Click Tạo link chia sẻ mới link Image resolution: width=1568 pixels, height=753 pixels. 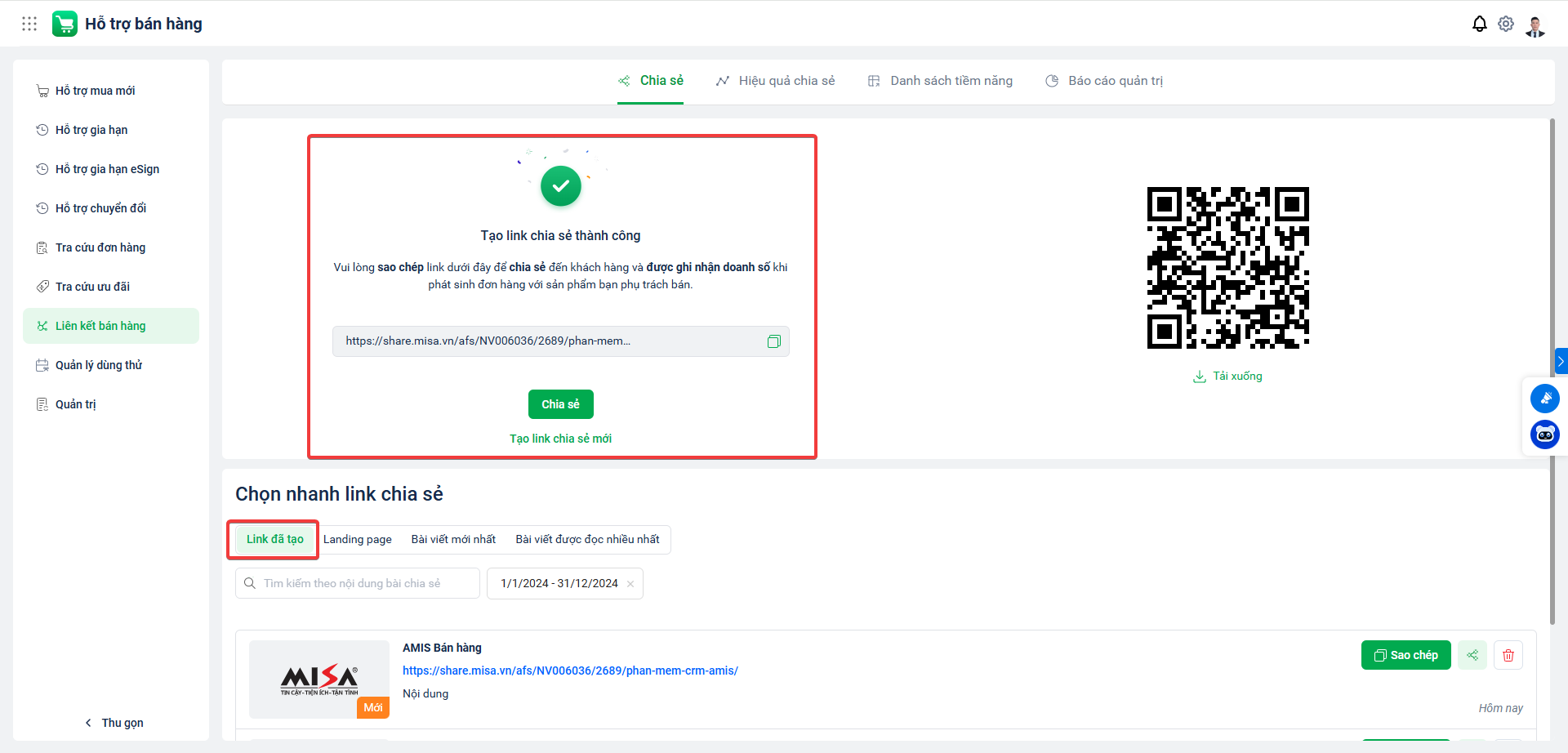[561, 439]
